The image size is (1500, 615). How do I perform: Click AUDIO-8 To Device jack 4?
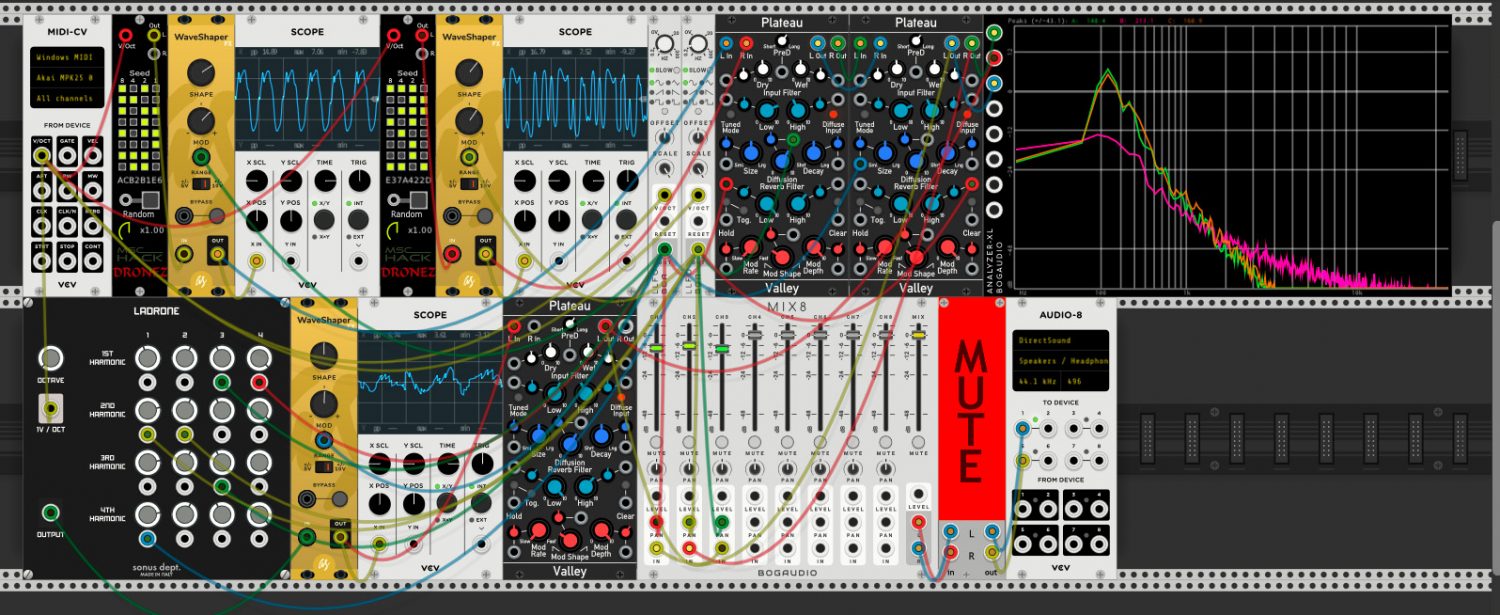click(x=1098, y=429)
